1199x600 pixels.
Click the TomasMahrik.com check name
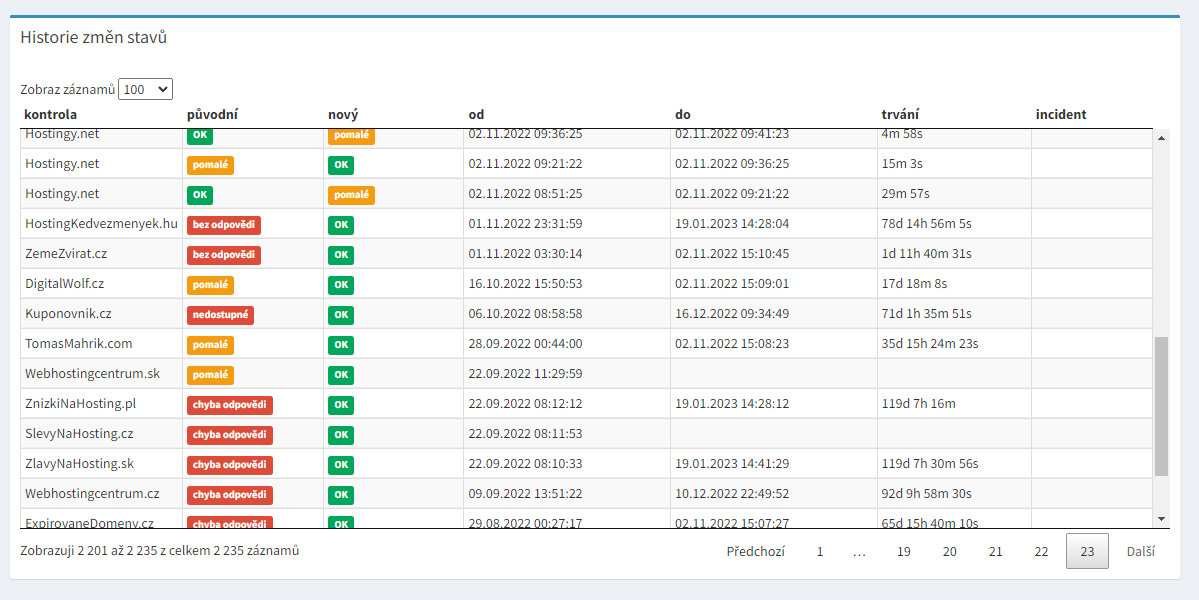(78, 343)
